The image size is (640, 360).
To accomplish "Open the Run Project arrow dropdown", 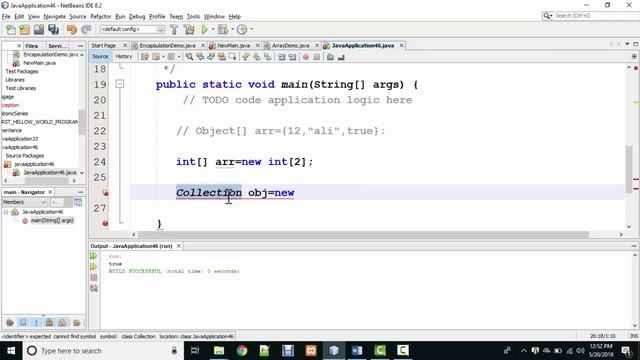I will coord(213,29).
